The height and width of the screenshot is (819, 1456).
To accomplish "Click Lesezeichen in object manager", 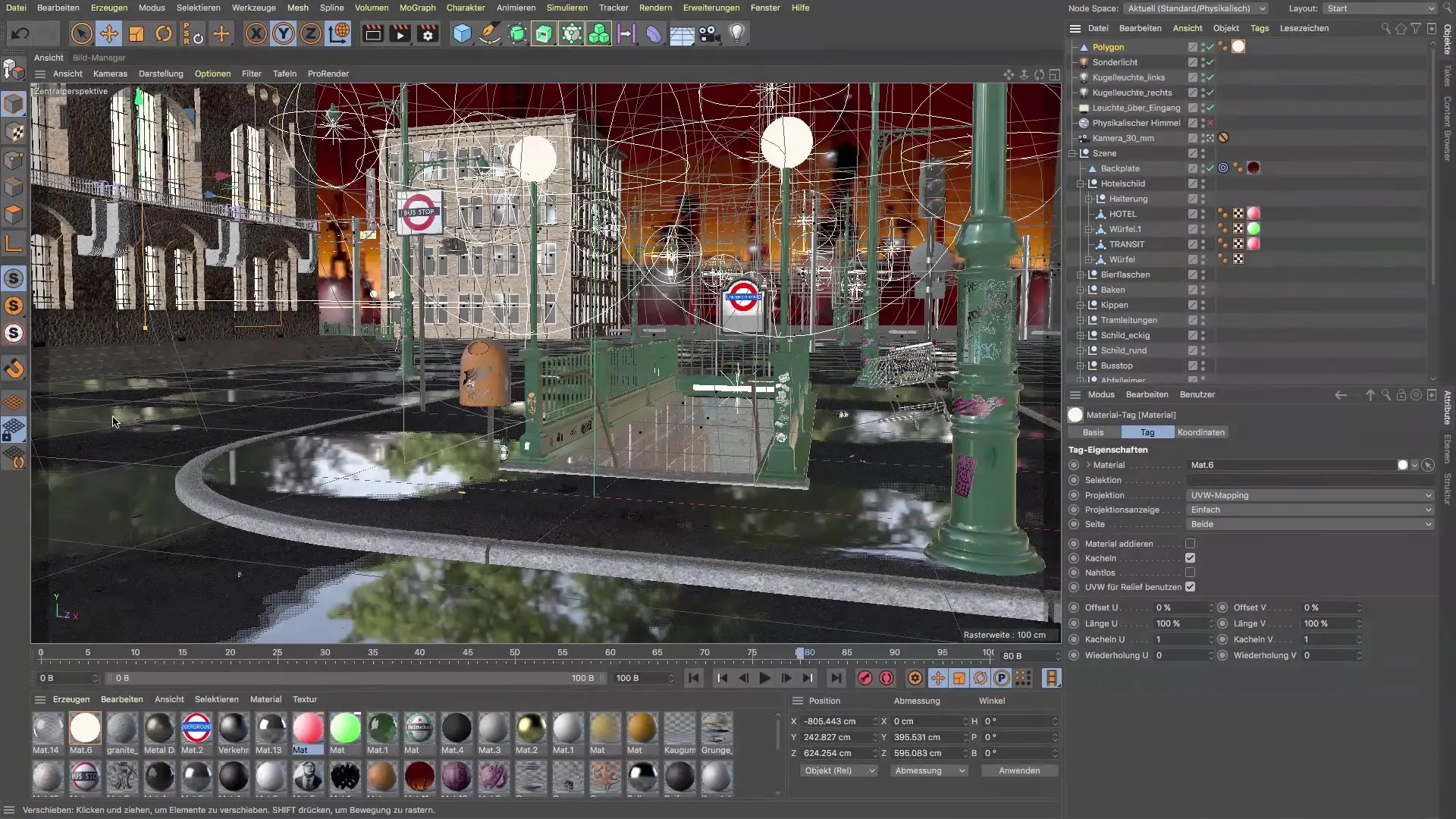I will 1304,28.
